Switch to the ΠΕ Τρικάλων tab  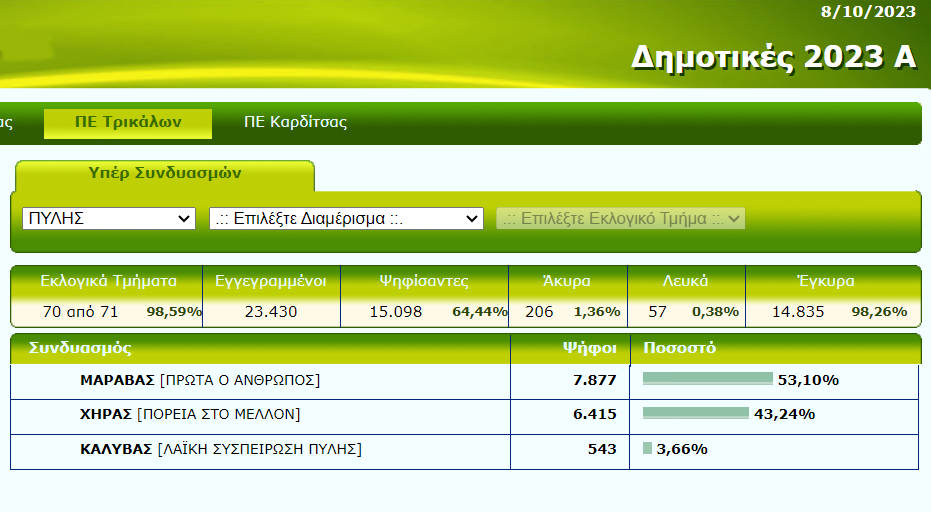tap(128, 122)
